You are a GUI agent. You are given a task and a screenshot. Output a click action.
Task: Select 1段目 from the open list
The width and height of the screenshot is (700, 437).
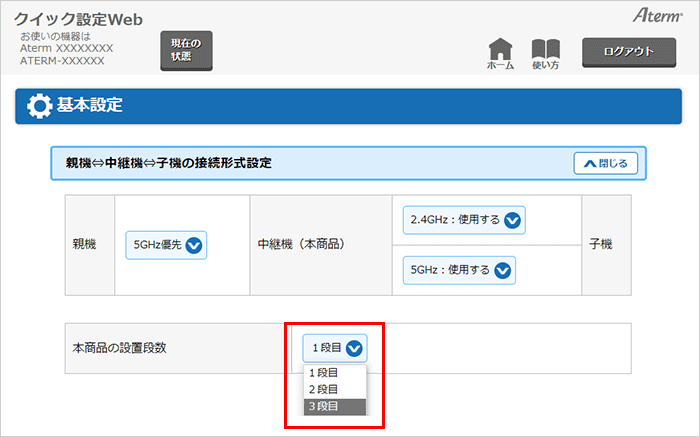coord(324,373)
